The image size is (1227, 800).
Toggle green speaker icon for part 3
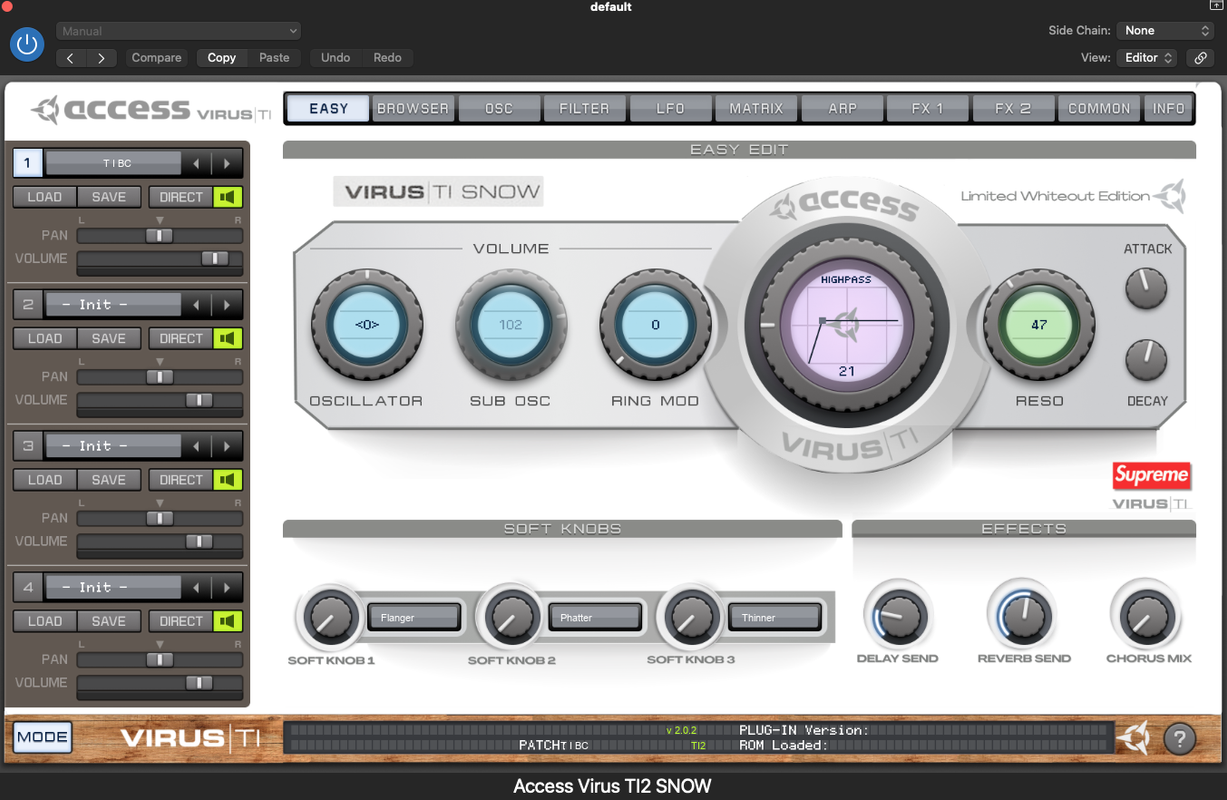point(228,480)
